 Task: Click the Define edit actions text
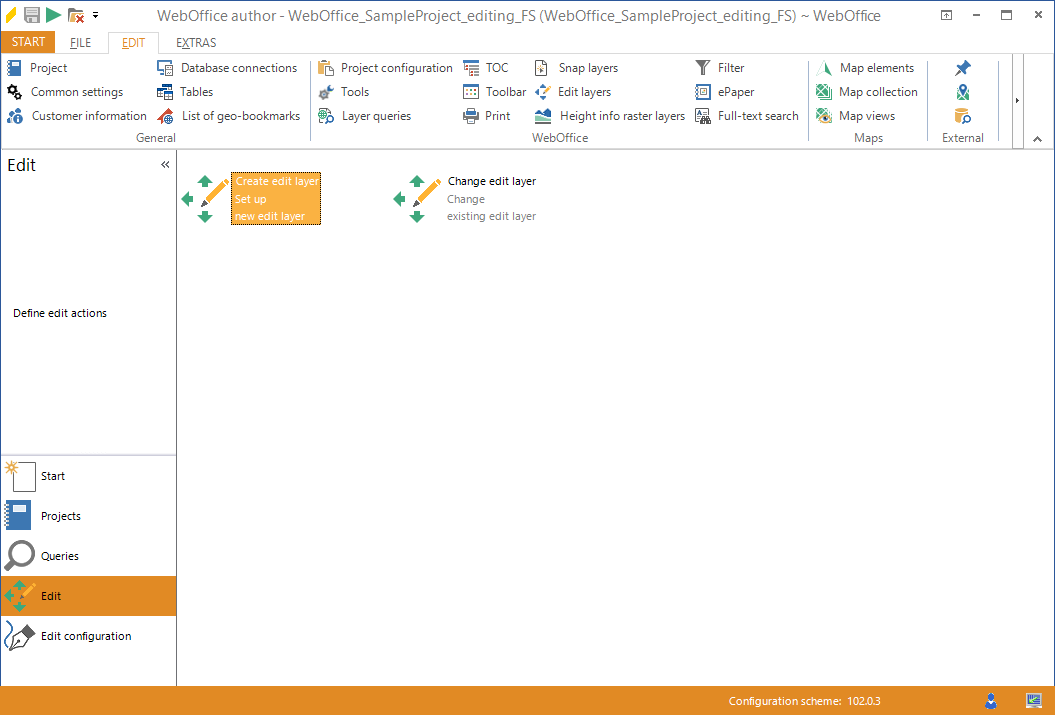click(60, 313)
